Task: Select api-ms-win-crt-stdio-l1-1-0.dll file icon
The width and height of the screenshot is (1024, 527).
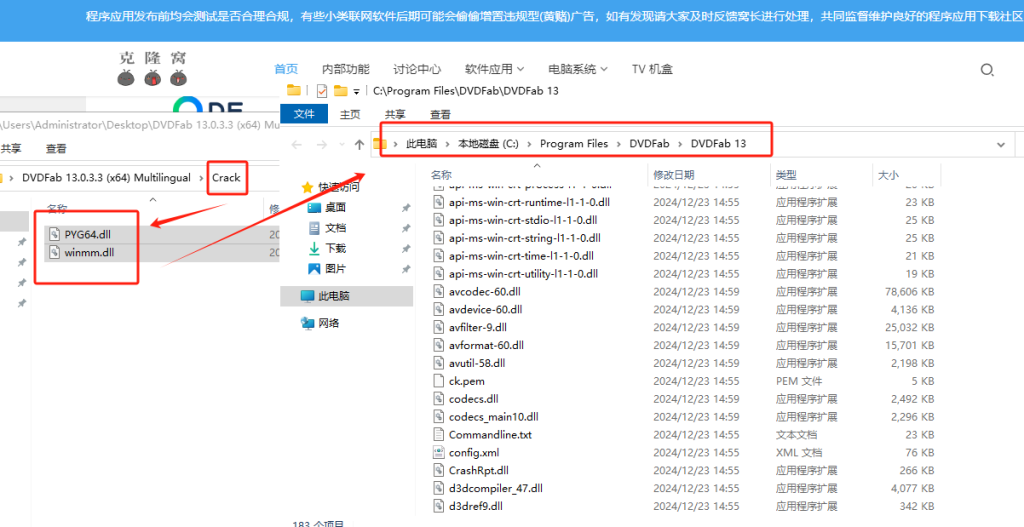Action: [439, 219]
